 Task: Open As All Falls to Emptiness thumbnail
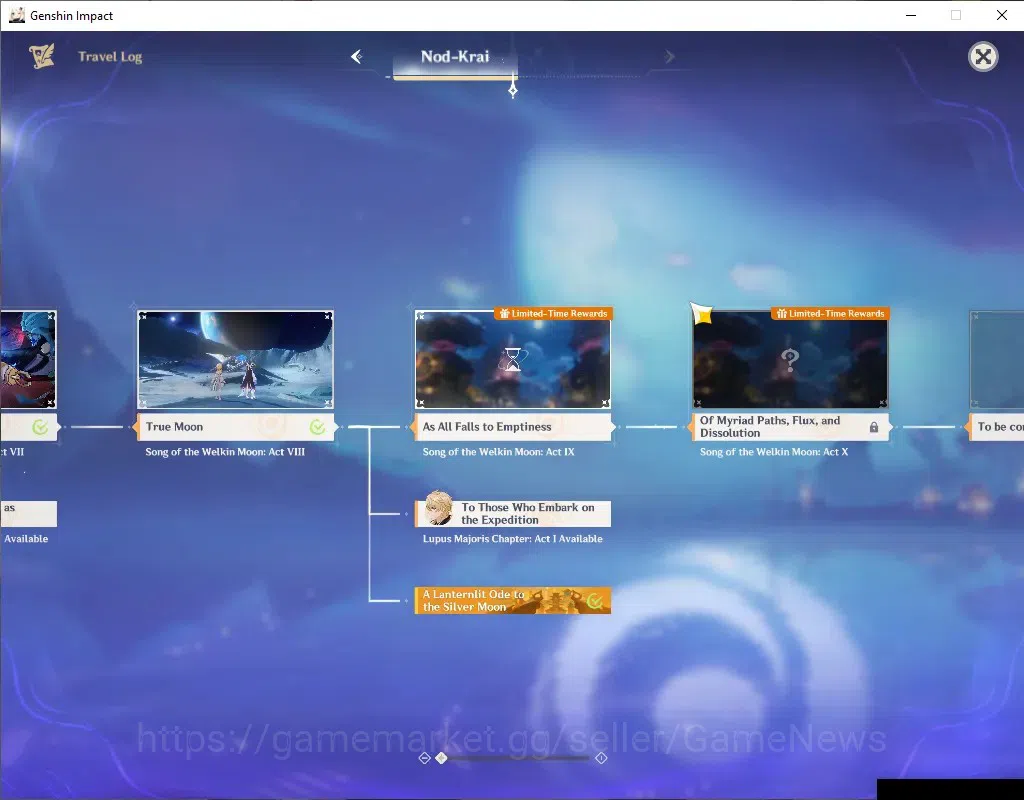click(513, 359)
